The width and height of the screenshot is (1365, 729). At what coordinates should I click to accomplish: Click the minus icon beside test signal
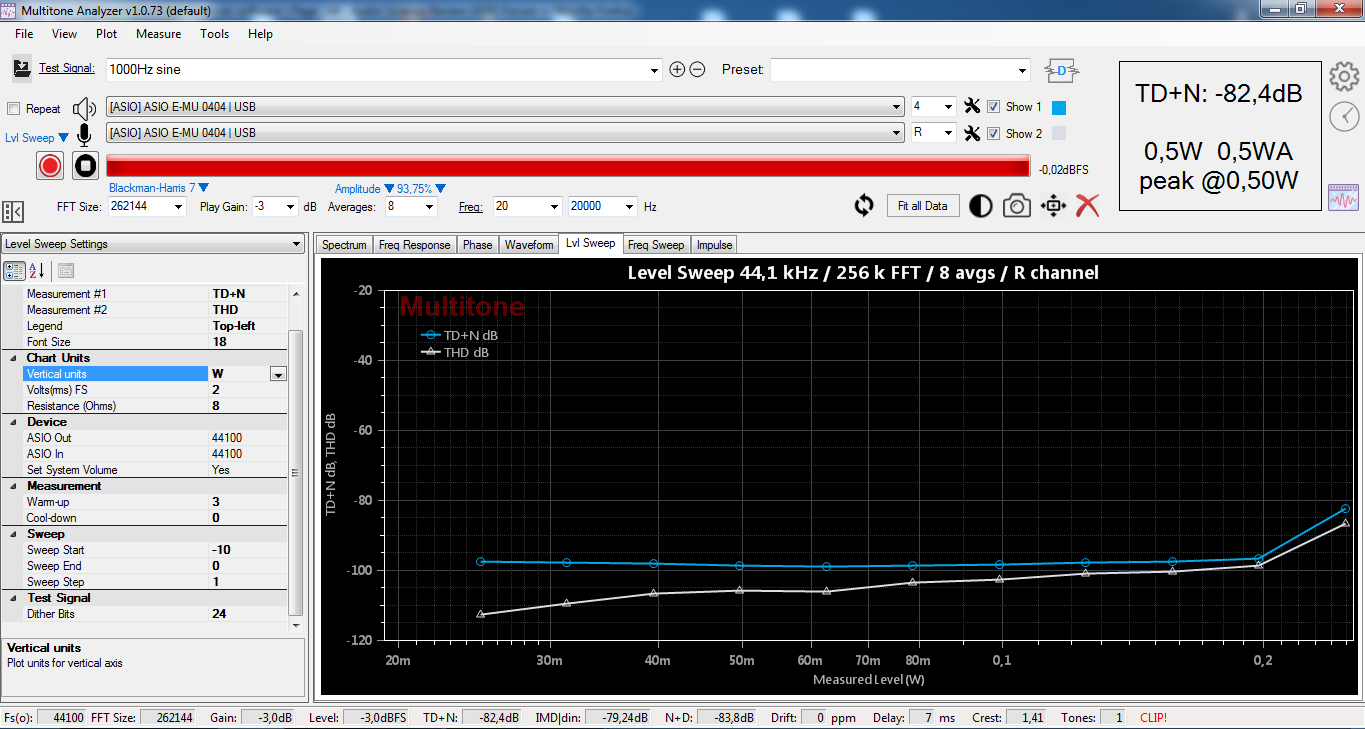(698, 70)
